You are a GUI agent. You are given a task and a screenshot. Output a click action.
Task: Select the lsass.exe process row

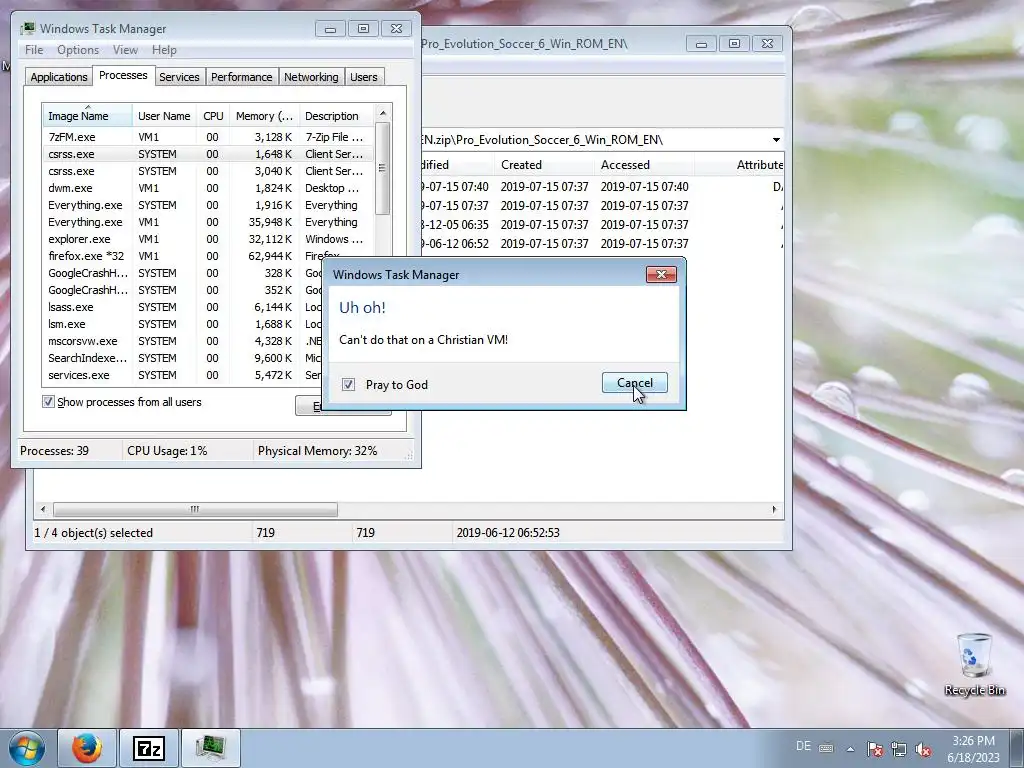[183, 307]
